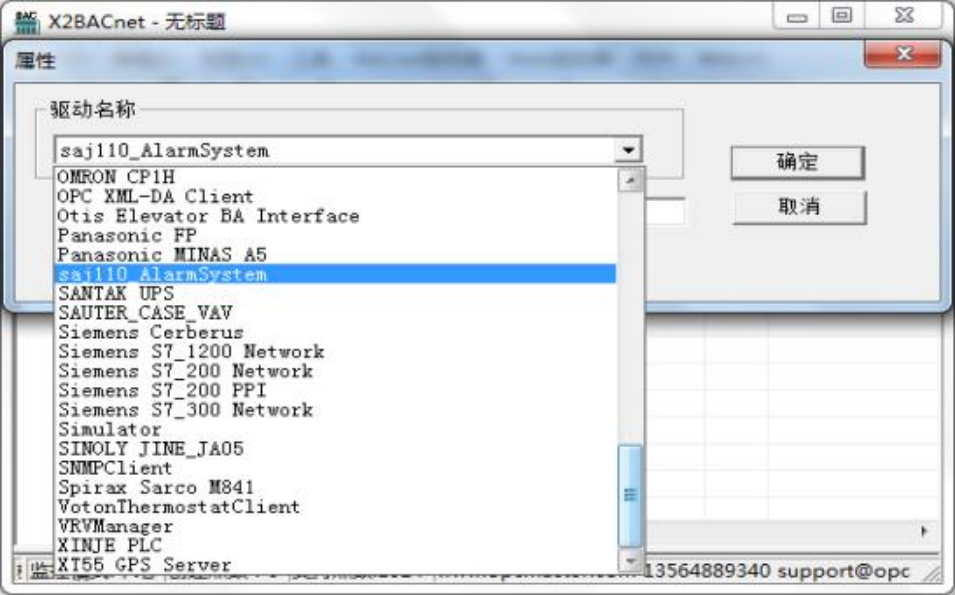955x595 pixels.
Task: Close the X2BACnet main window
Action: (904, 16)
